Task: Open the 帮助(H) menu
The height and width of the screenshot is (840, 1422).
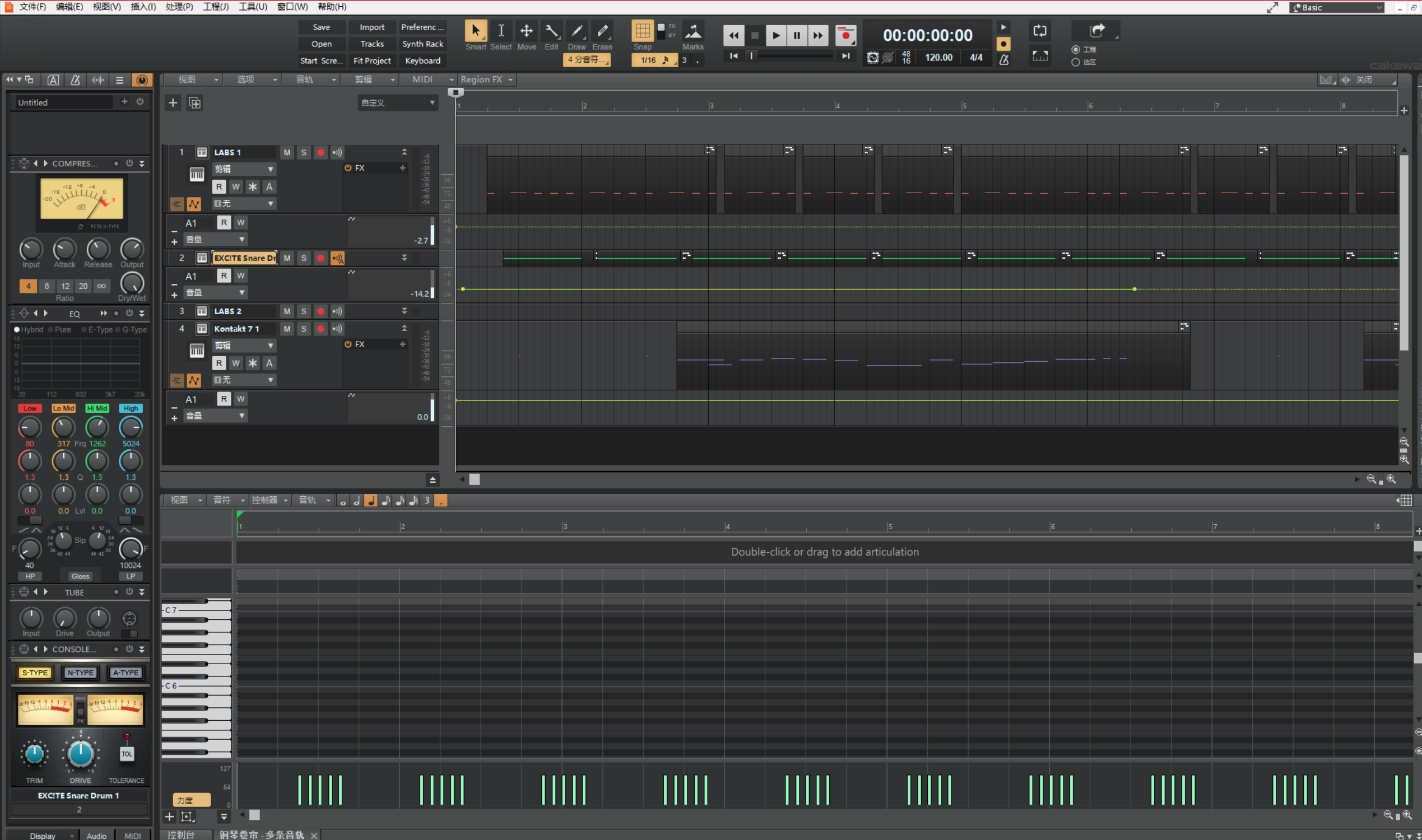Action: pos(332,7)
